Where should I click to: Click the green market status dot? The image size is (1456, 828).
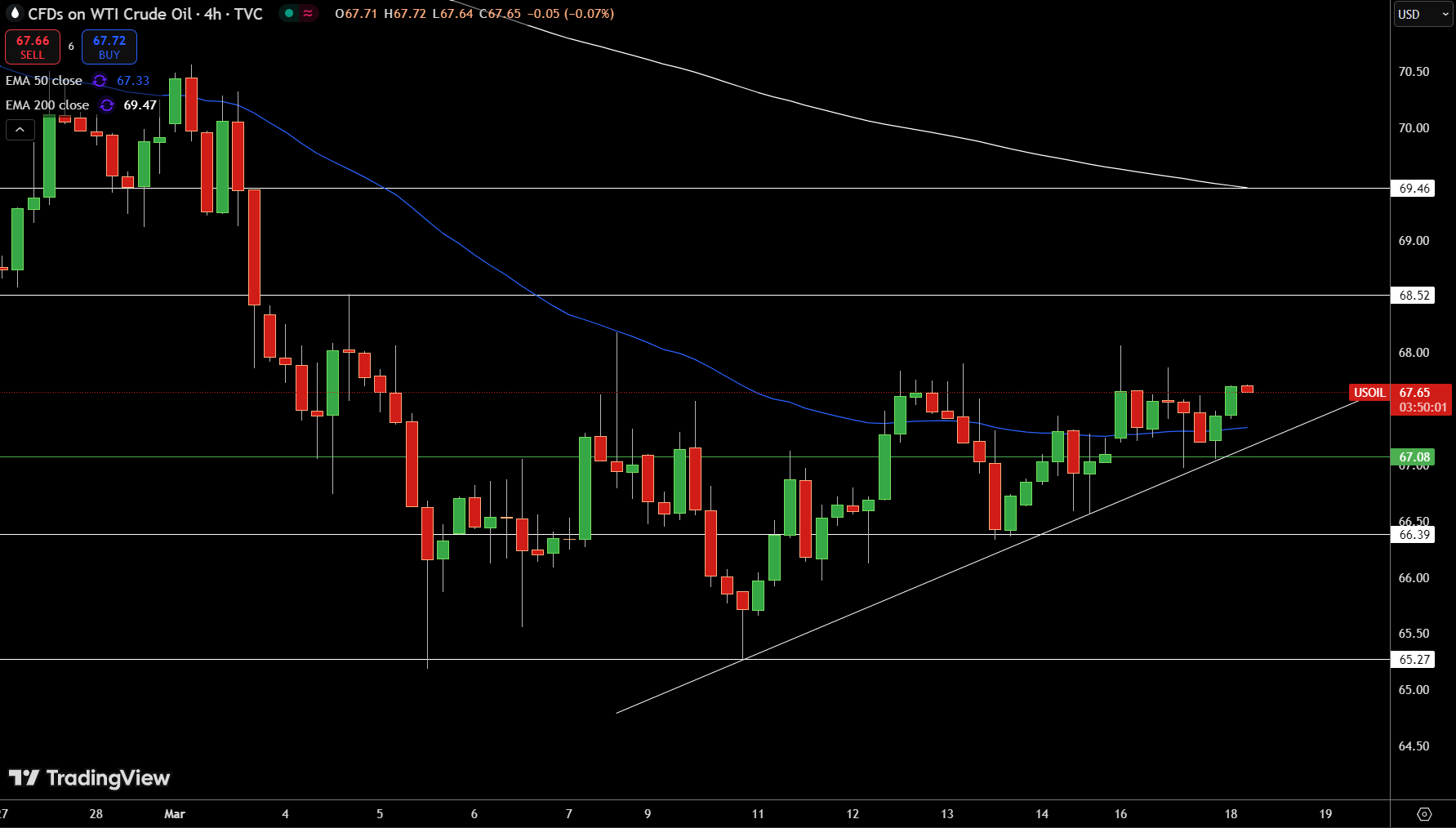[289, 13]
